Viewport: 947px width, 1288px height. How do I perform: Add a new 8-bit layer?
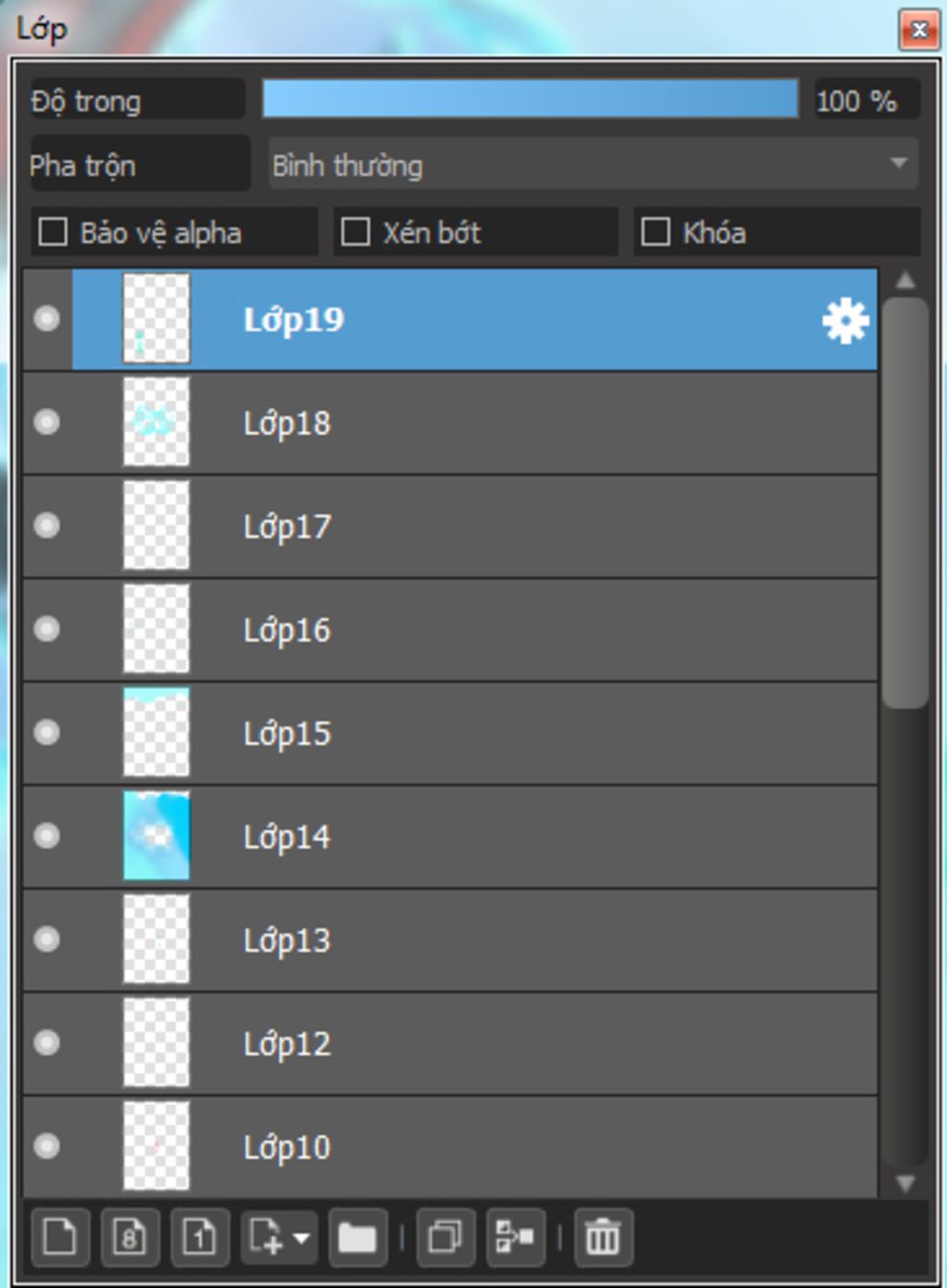130,1236
